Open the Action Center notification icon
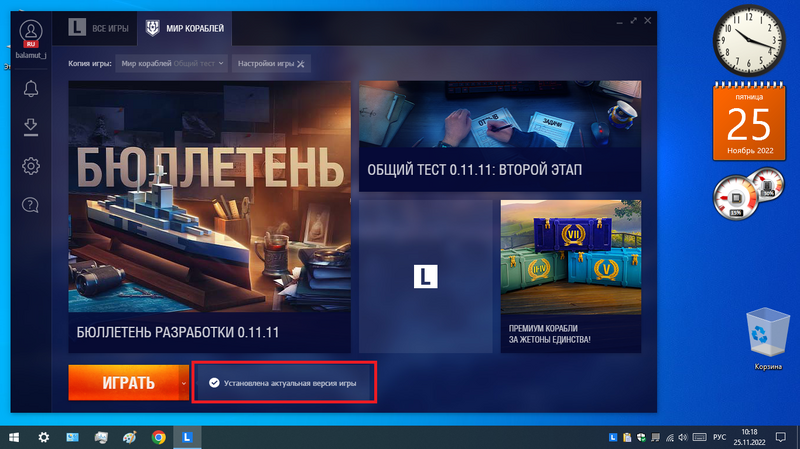Screen dimensions: 800x449 (781, 437)
